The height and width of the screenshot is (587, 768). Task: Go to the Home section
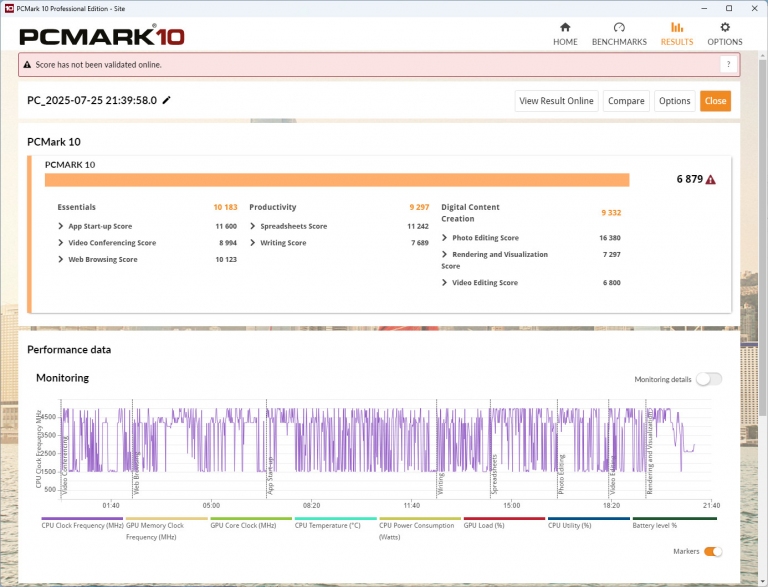coord(565,34)
